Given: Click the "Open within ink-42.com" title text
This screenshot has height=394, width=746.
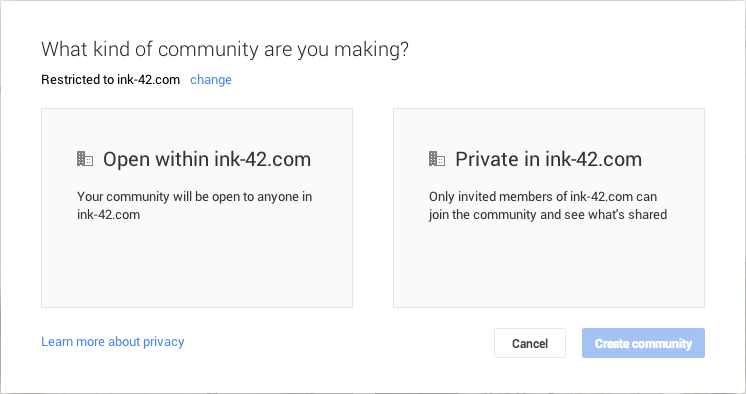Looking at the screenshot, I should coord(207,159).
